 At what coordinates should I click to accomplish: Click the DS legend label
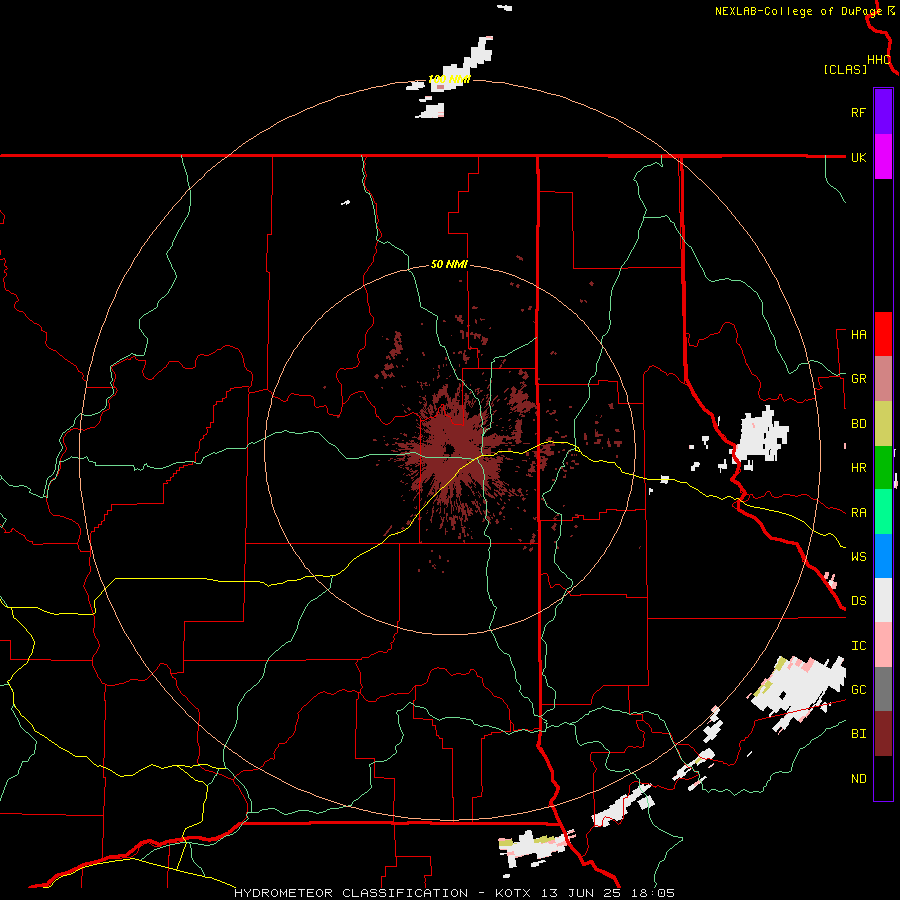point(858,601)
